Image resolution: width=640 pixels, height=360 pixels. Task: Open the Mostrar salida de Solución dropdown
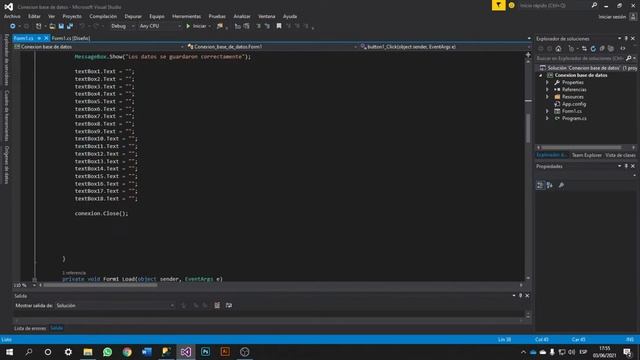[x=115, y=305]
